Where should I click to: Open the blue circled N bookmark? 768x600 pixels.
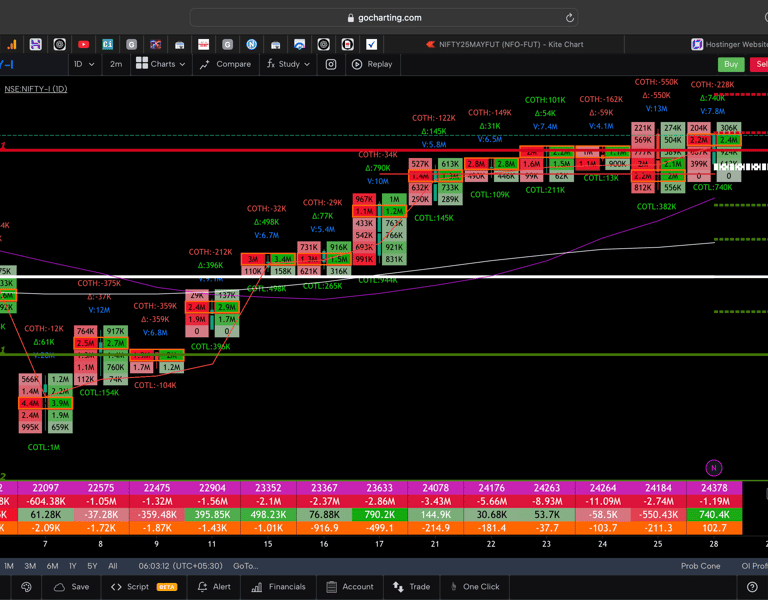251,45
